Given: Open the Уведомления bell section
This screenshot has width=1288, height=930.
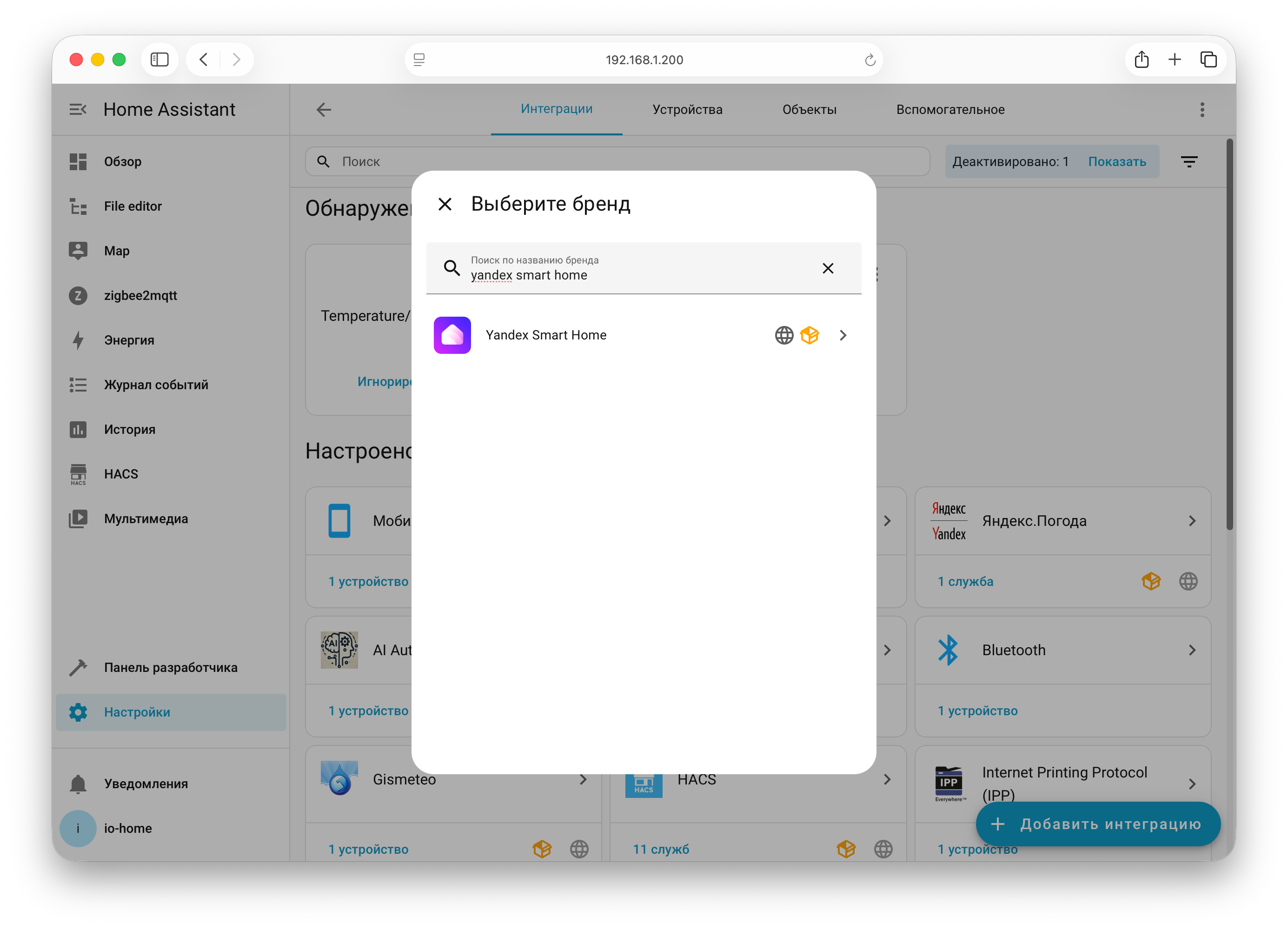Looking at the screenshot, I should pyautogui.click(x=146, y=784).
